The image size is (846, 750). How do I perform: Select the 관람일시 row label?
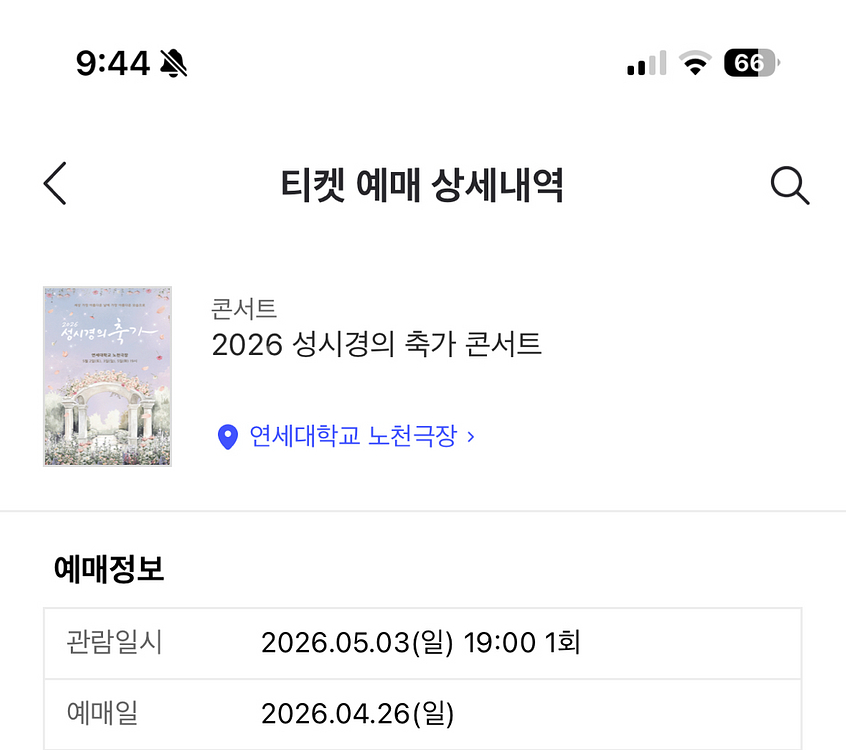[114, 642]
